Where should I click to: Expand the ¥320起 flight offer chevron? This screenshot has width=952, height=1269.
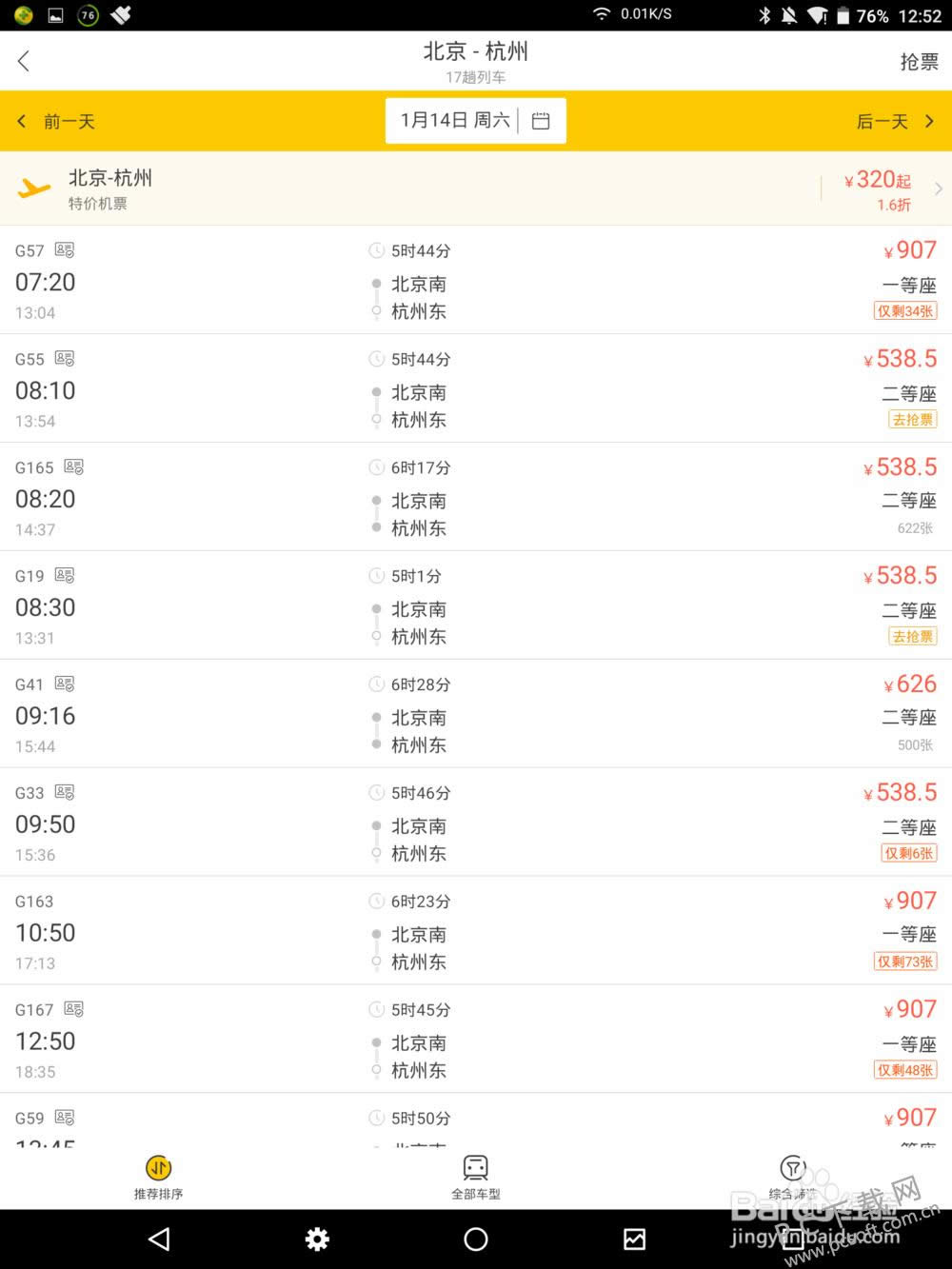(x=938, y=188)
